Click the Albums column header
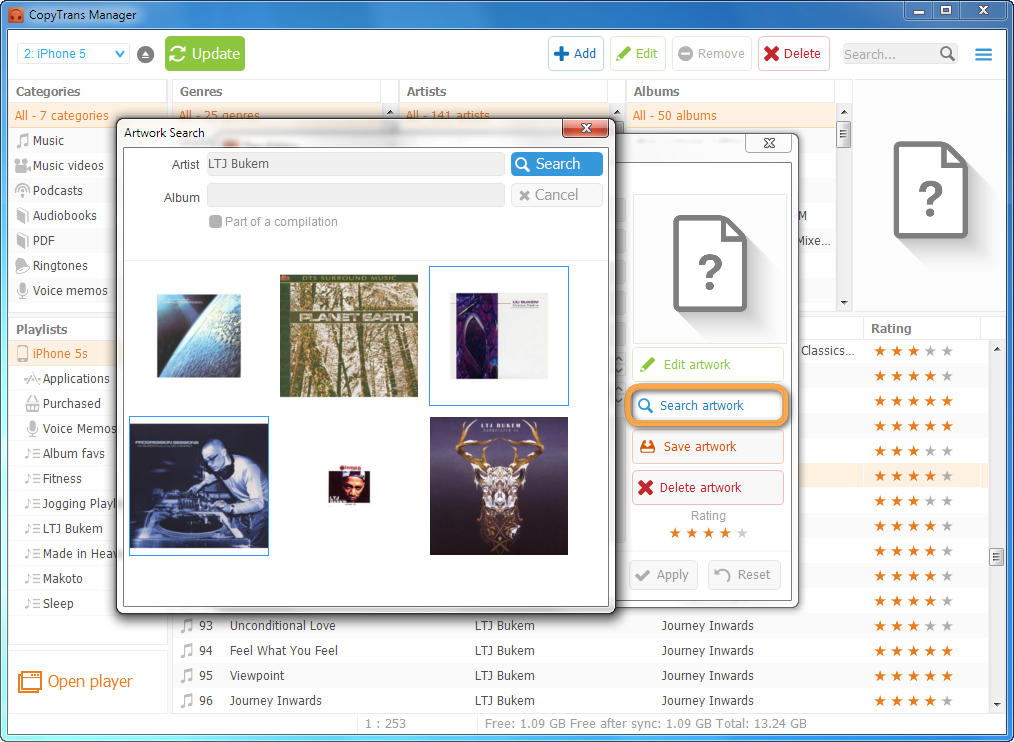 coord(731,92)
